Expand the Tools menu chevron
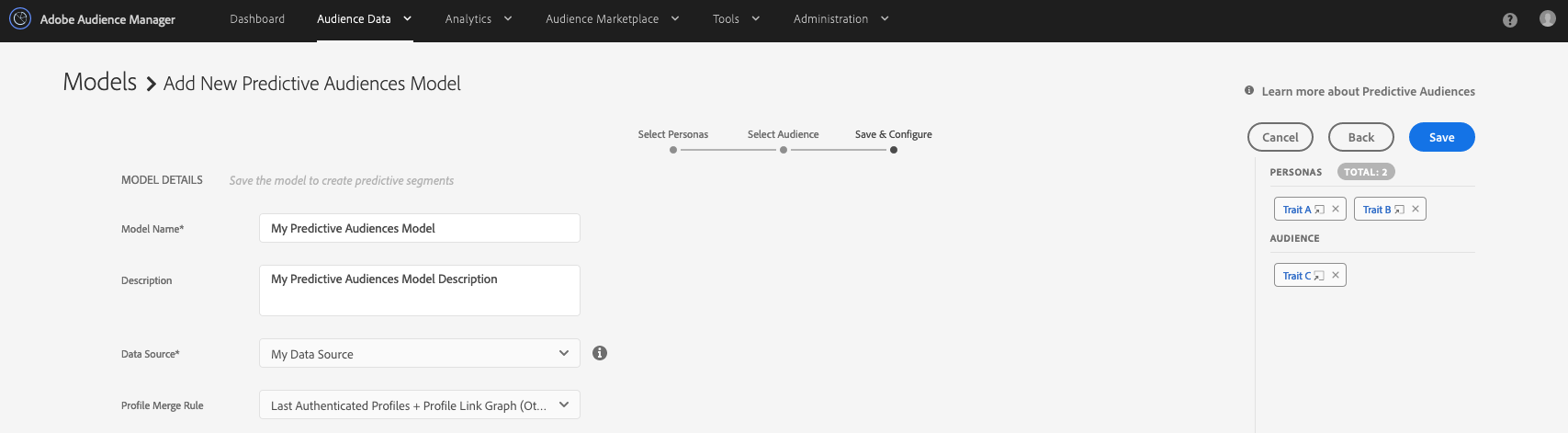The image size is (1568, 433). pos(756,18)
